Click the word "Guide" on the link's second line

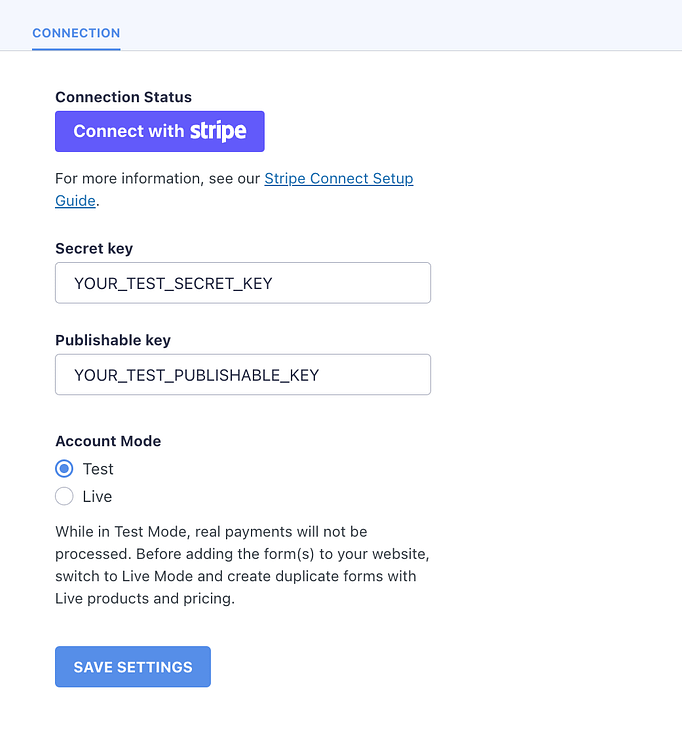(x=75, y=201)
